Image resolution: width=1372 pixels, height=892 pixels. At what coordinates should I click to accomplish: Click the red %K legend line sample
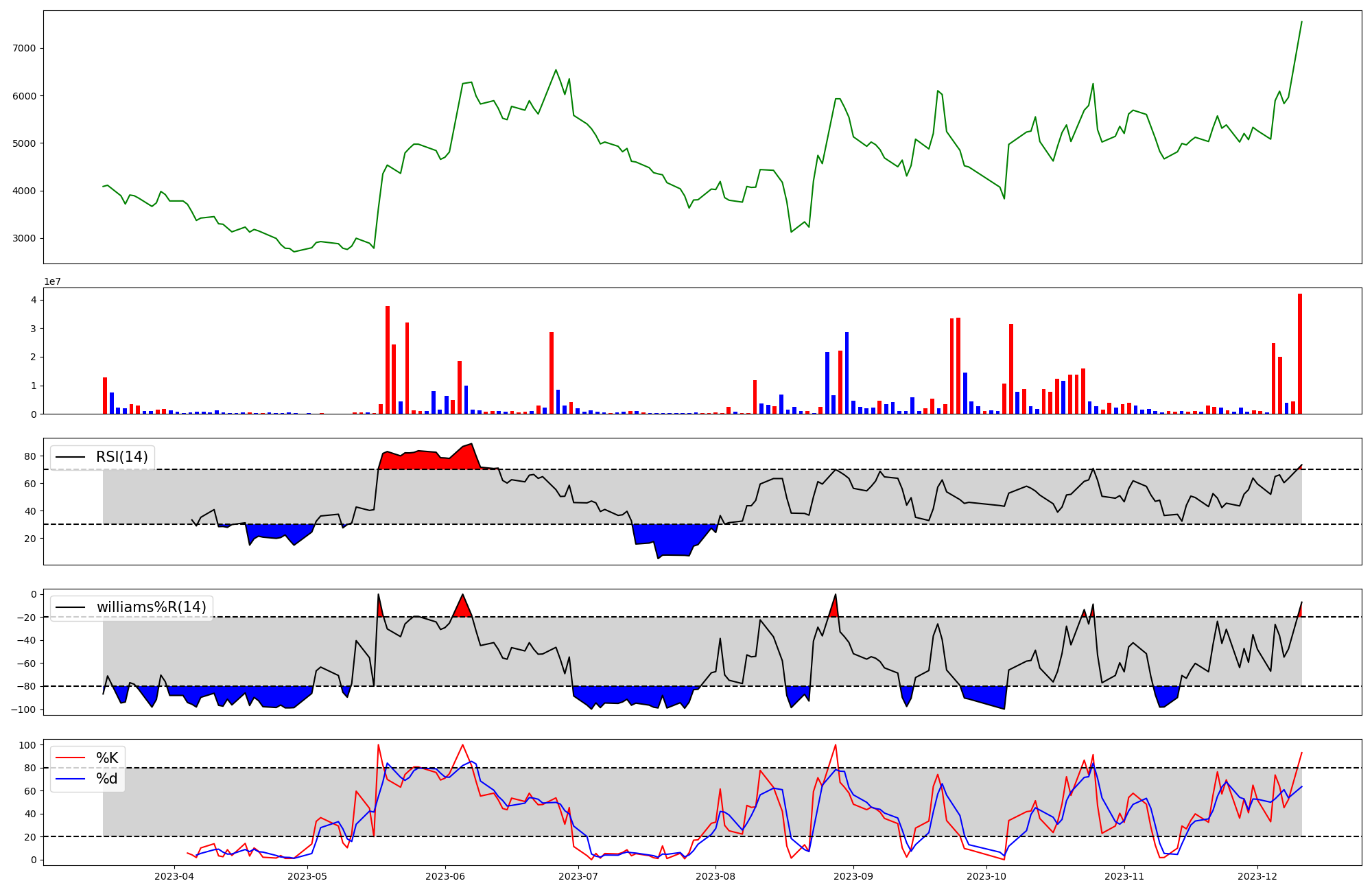(x=70, y=758)
